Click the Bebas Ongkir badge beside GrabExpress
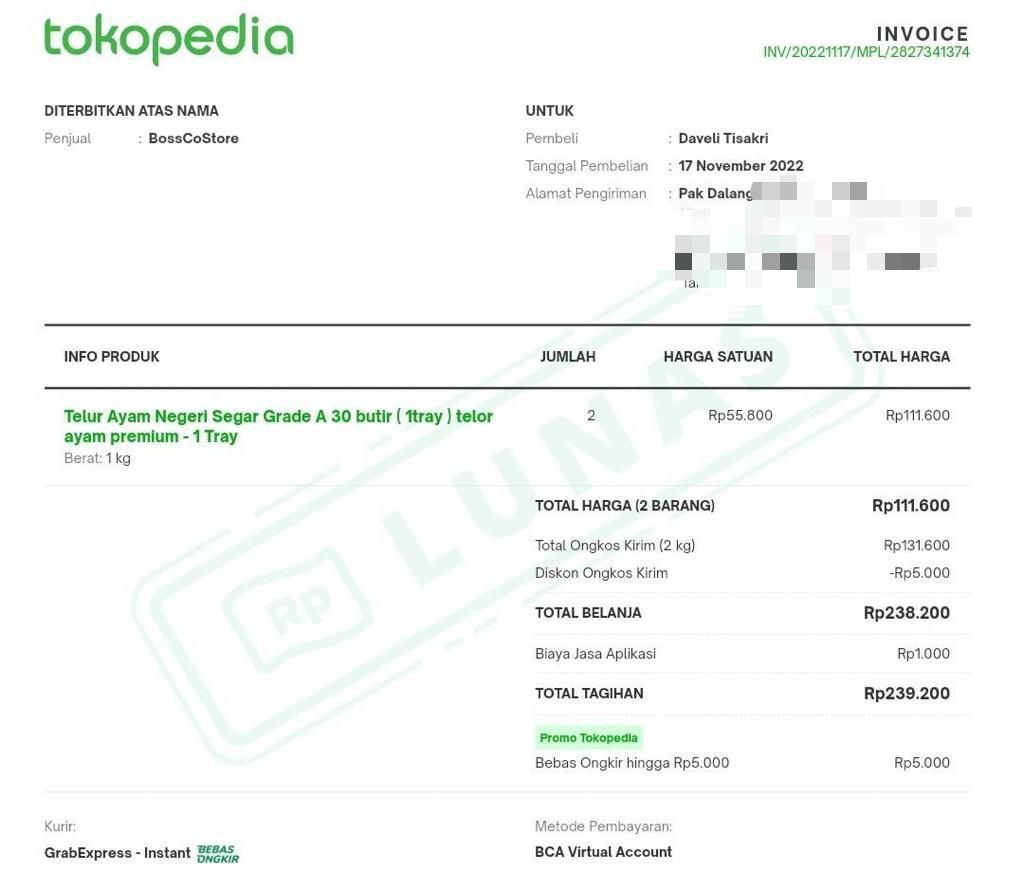Image resolution: width=1024 pixels, height=892 pixels. point(218,853)
